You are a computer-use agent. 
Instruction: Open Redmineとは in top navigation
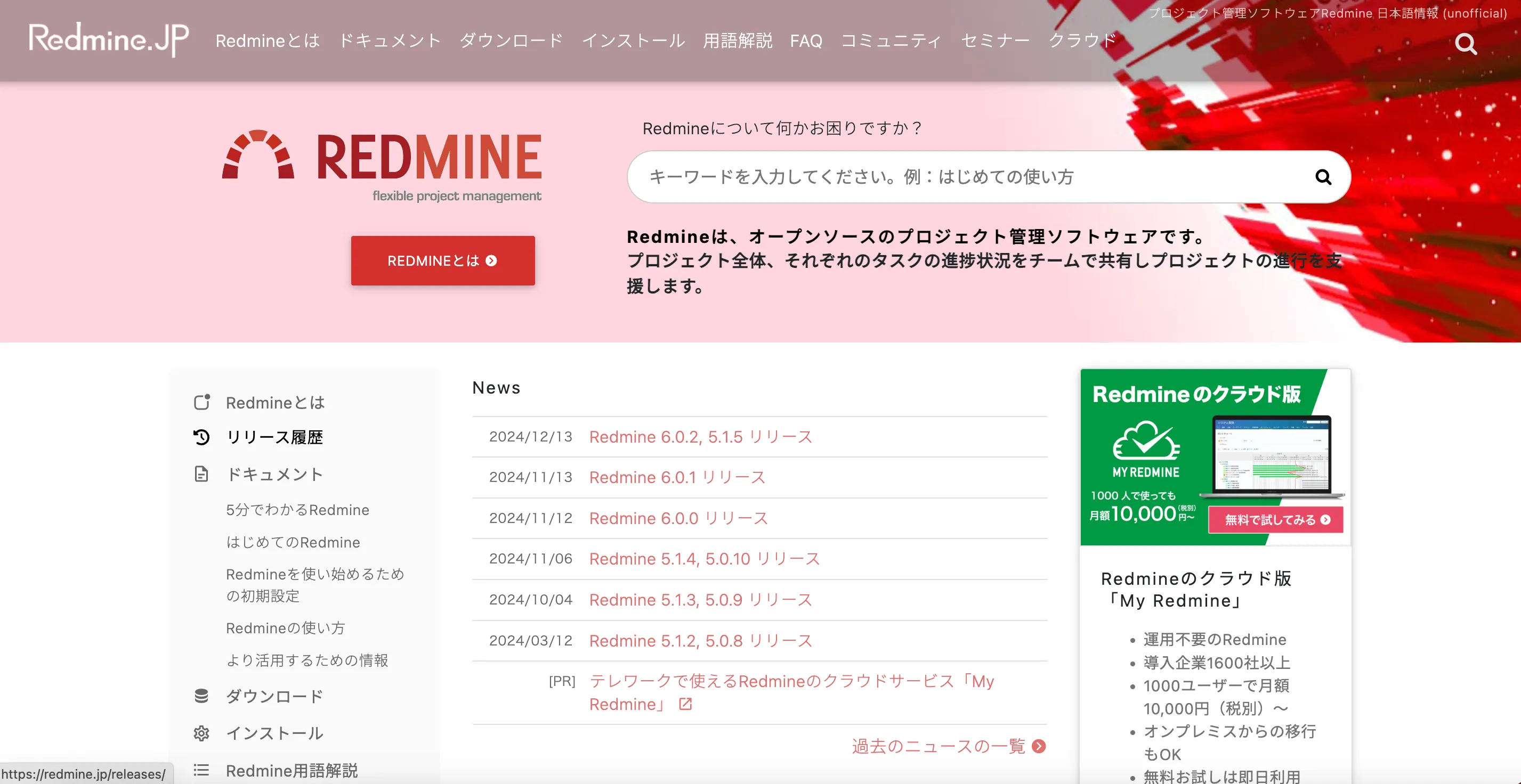coord(268,40)
